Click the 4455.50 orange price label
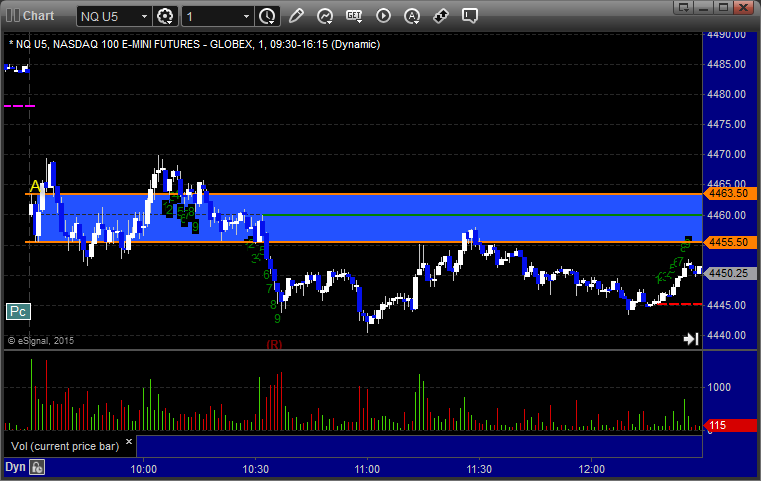 tap(730, 242)
